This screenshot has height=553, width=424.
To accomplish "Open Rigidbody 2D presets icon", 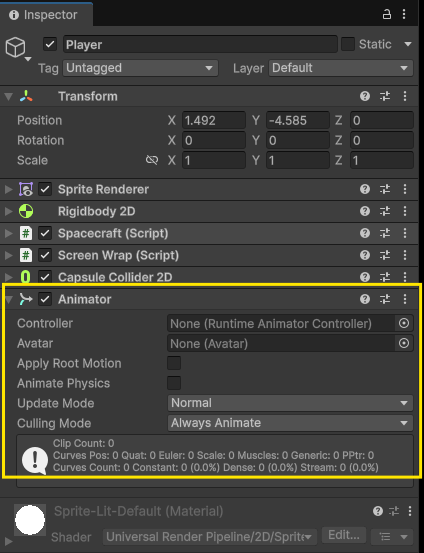I will click(385, 211).
